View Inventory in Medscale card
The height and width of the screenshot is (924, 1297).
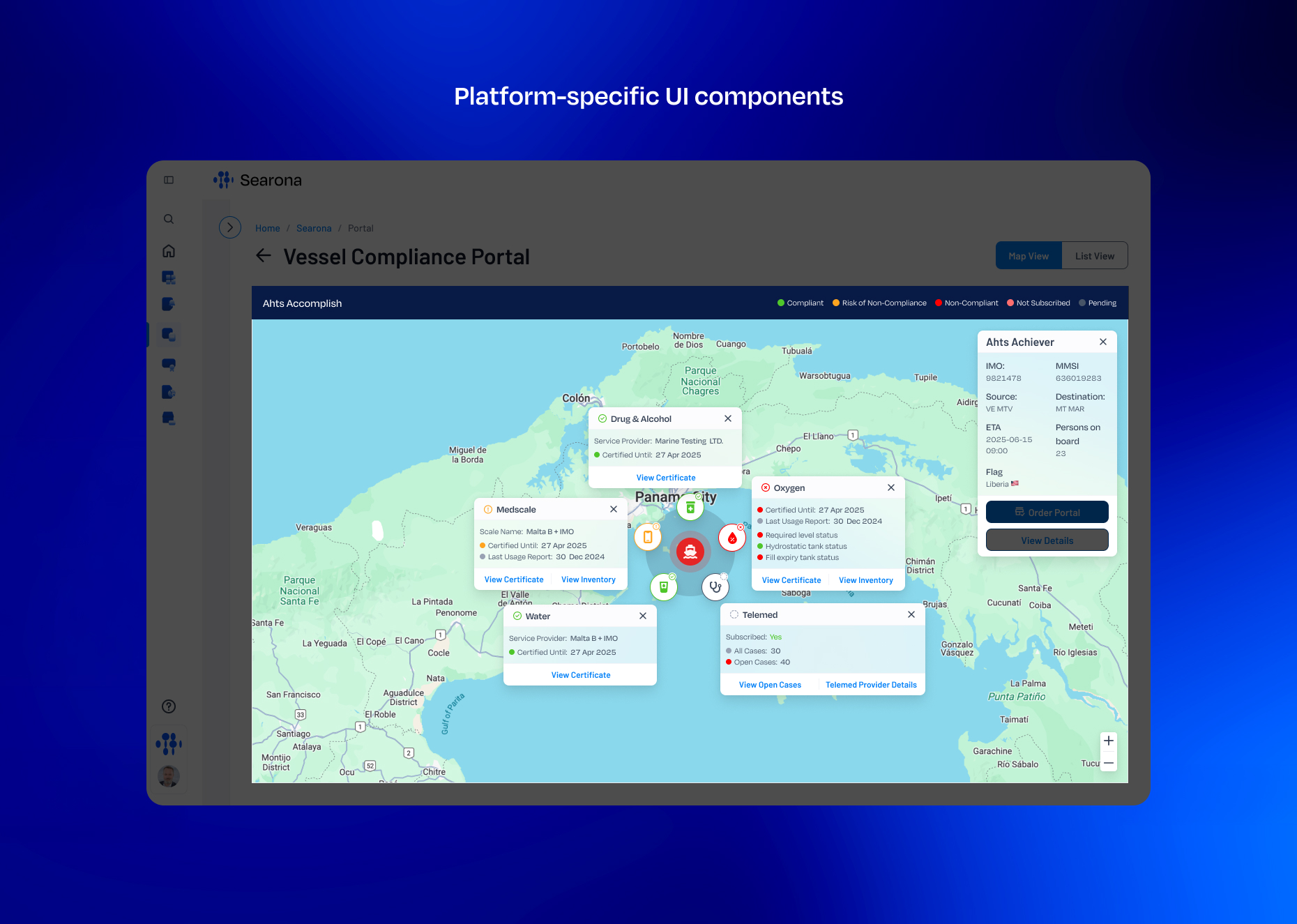[589, 580]
